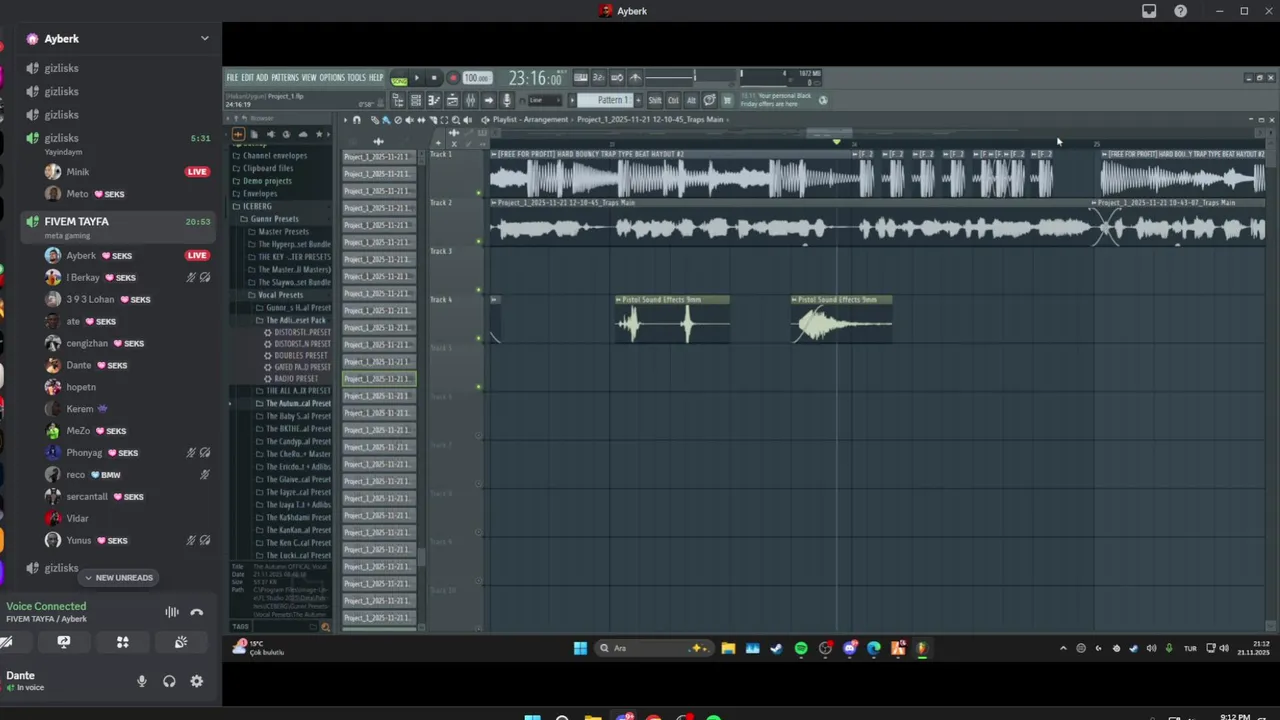The height and width of the screenshot is (720, 1280).
Task: Open Discord activities icon
Action: point(123,642)
